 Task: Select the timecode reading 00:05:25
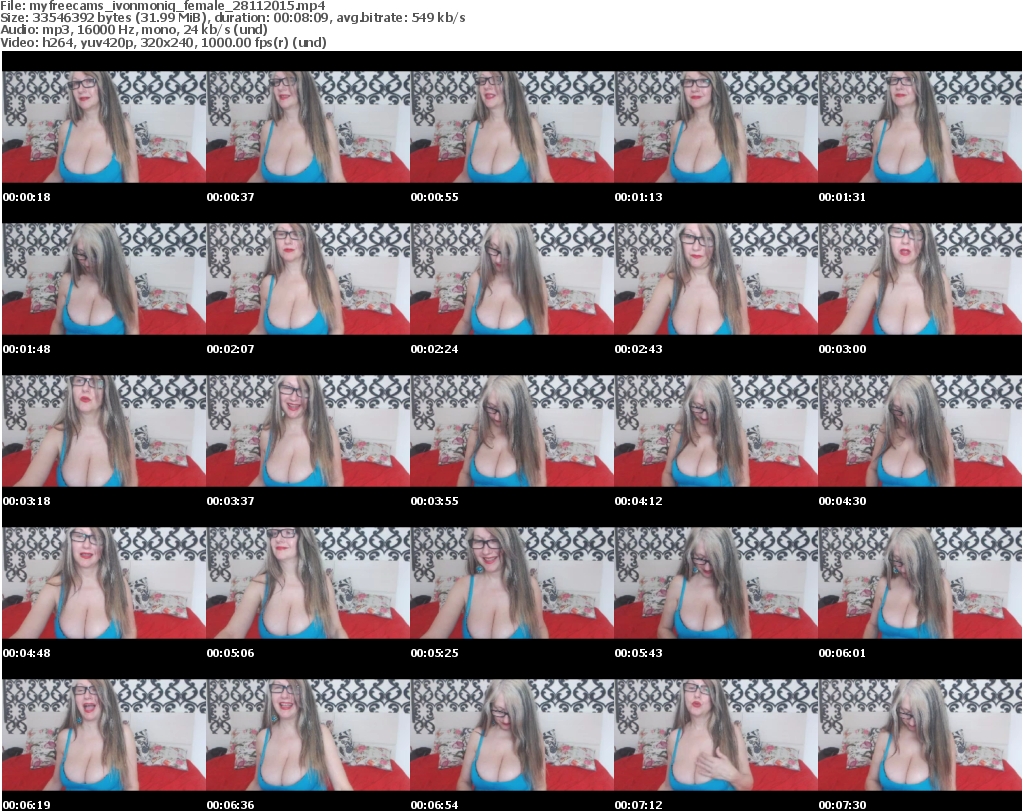434,653
